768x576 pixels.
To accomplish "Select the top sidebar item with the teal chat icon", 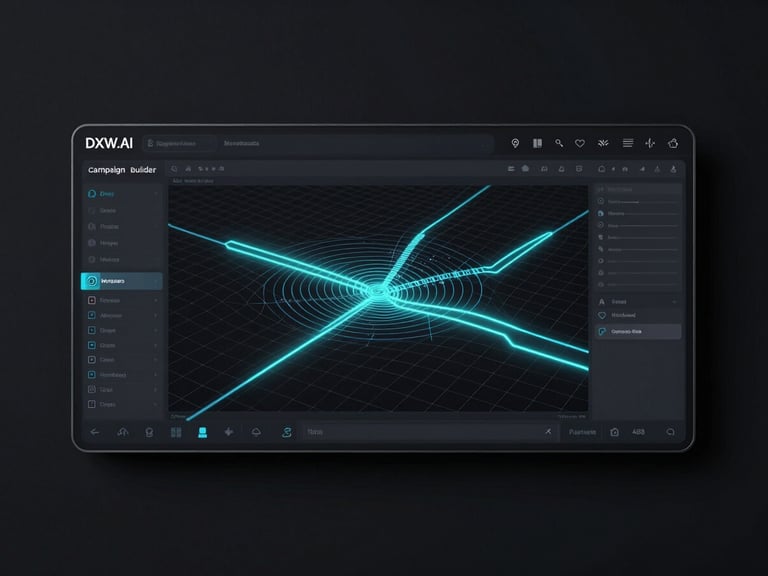I will coord(121,194).
